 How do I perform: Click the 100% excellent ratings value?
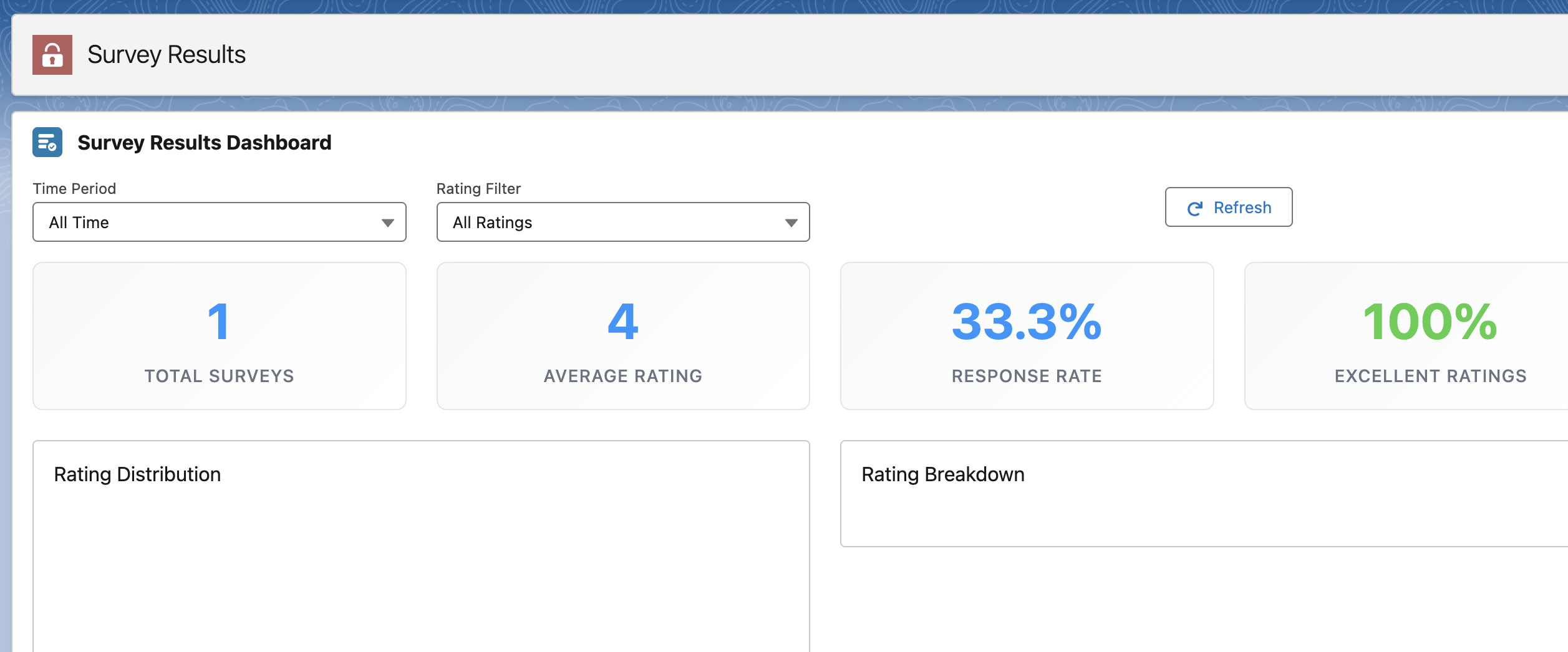pos(1430,322)
